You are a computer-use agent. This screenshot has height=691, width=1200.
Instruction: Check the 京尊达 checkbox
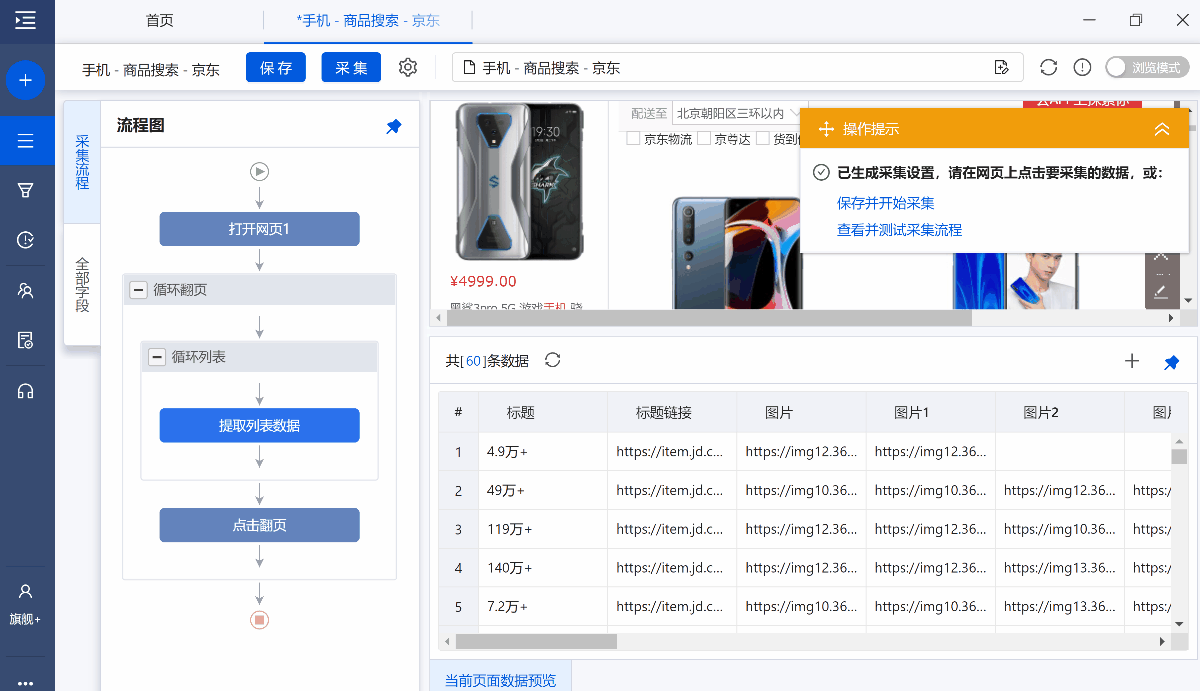click(704, 139)
